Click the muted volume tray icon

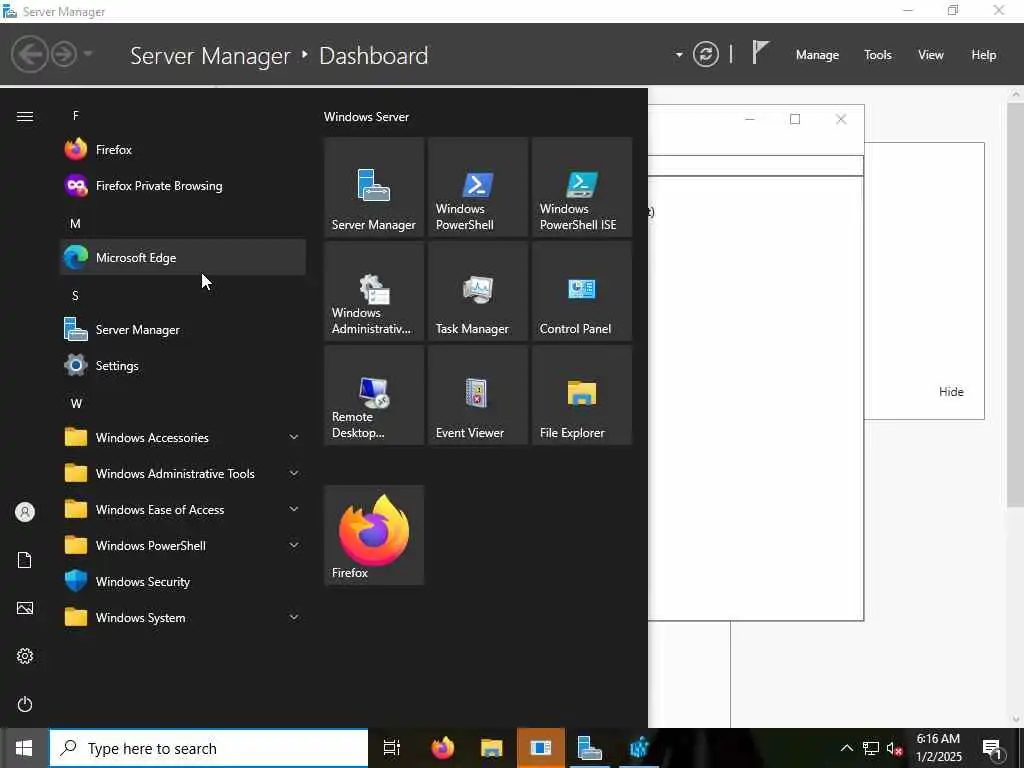click(894, 748)
